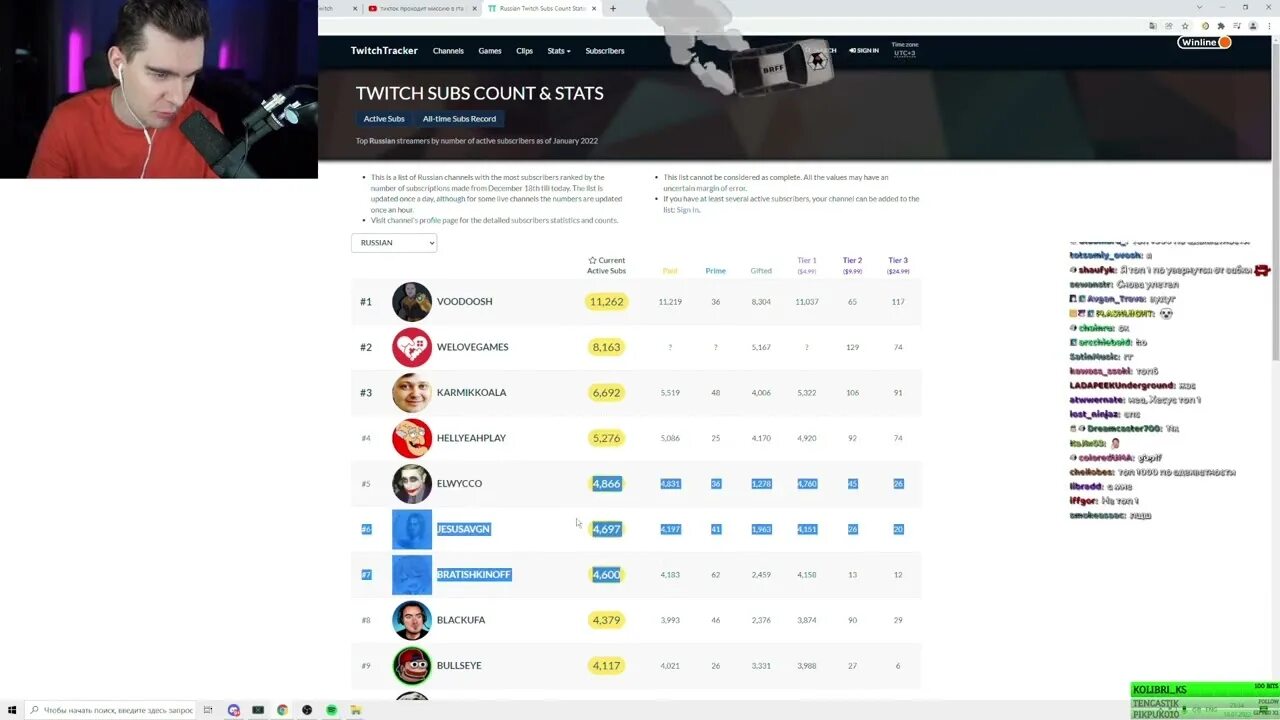Open BRATISHKINOFF channel avatar
Viewport: 1280px width, 720px height.
[x=411, y=575]
